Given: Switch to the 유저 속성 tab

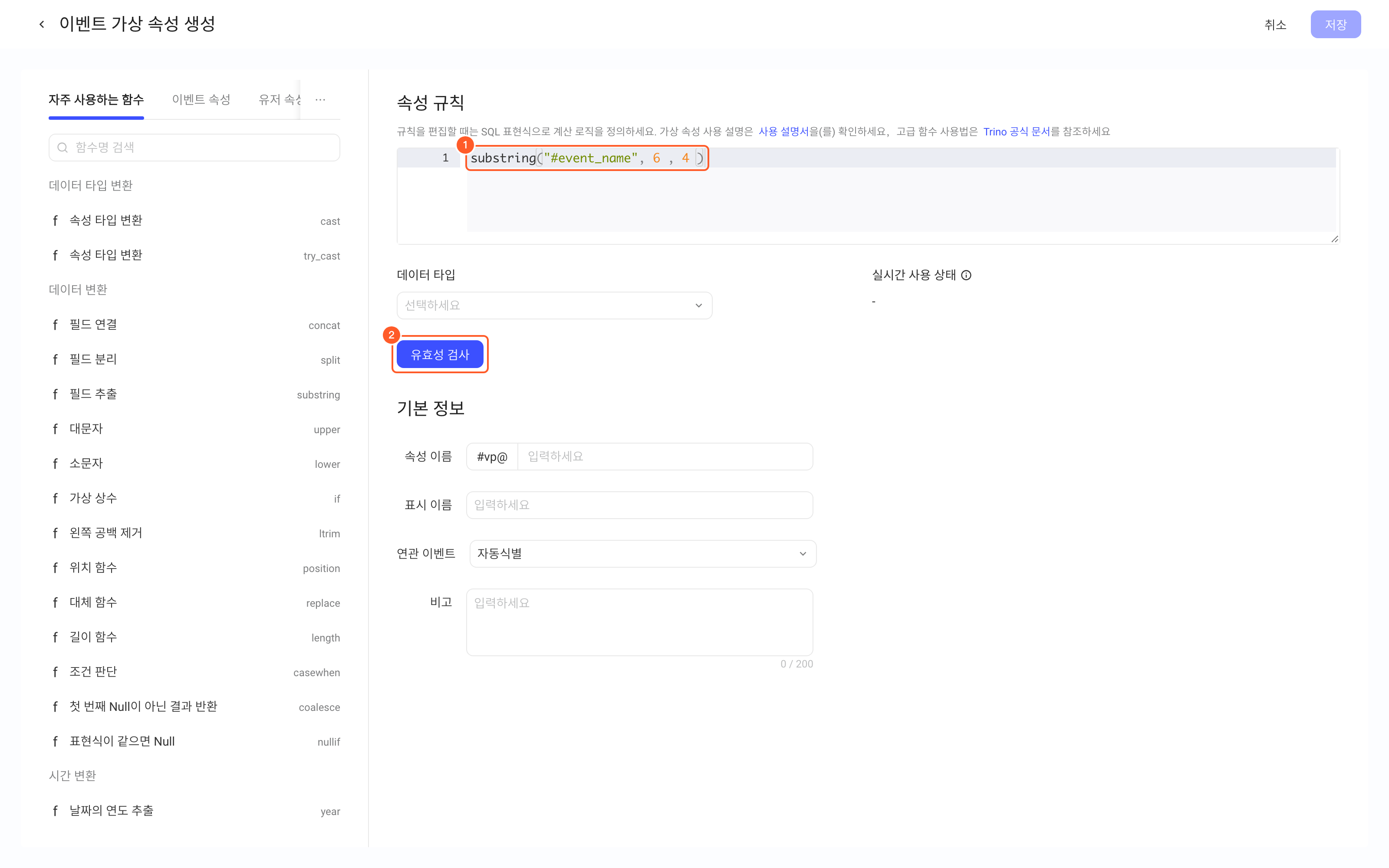Looking at the screenshot, I should pos(280,100).
